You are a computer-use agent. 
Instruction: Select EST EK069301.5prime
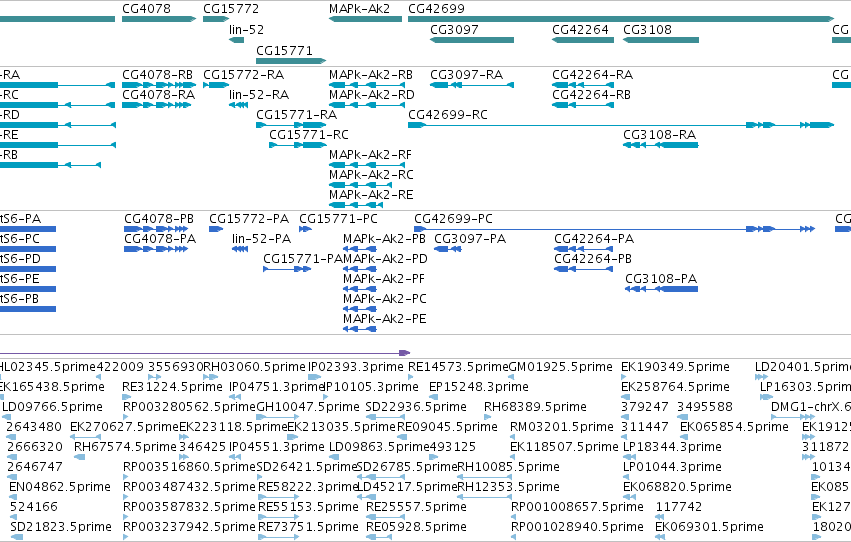pyautogui.click(x=709, y=527)
